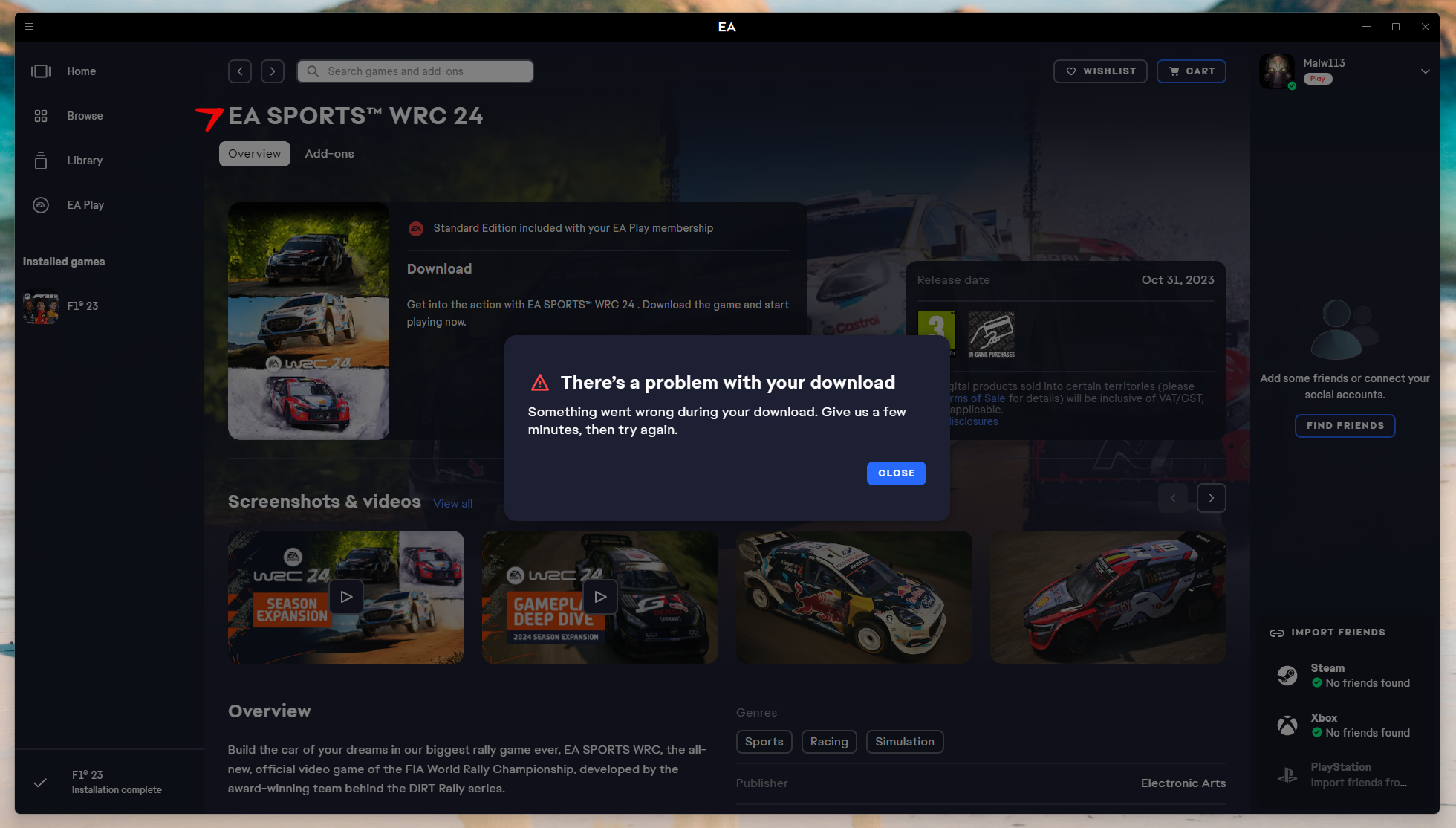The height and width of the screenshot is (828, 1456).
Task: Play the Season Expansion video
Action: (x=346, y=597)
